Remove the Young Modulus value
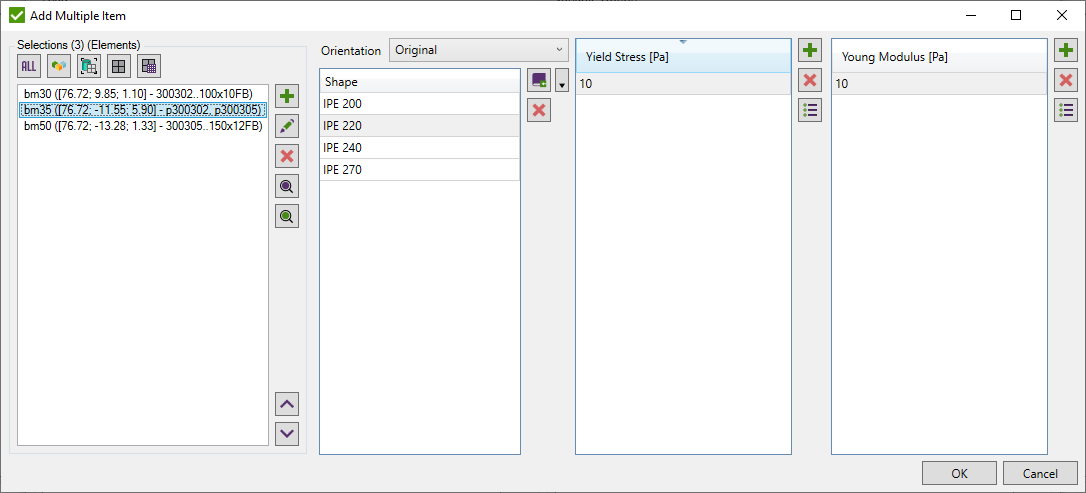Screen dimensions: 1086x493 pyautogui.click(x=1066, y=81)
